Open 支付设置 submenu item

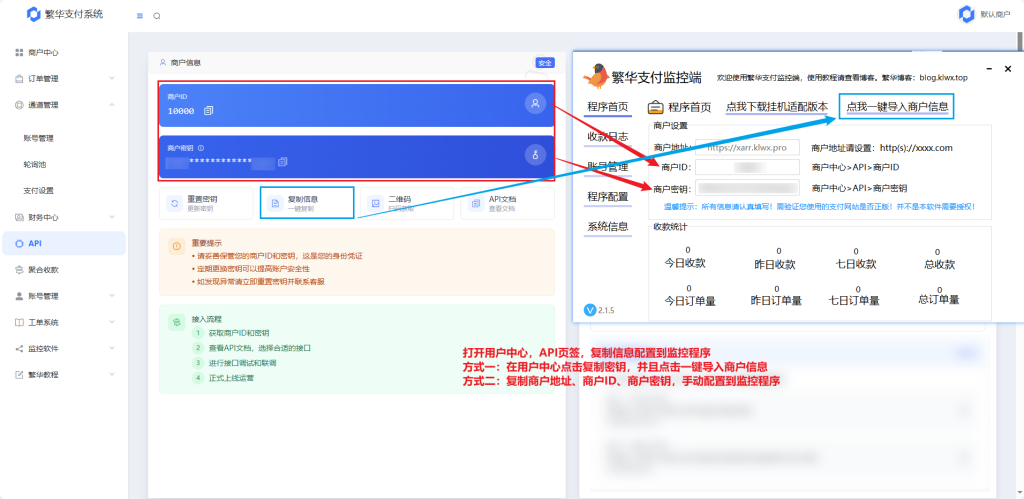38,191
